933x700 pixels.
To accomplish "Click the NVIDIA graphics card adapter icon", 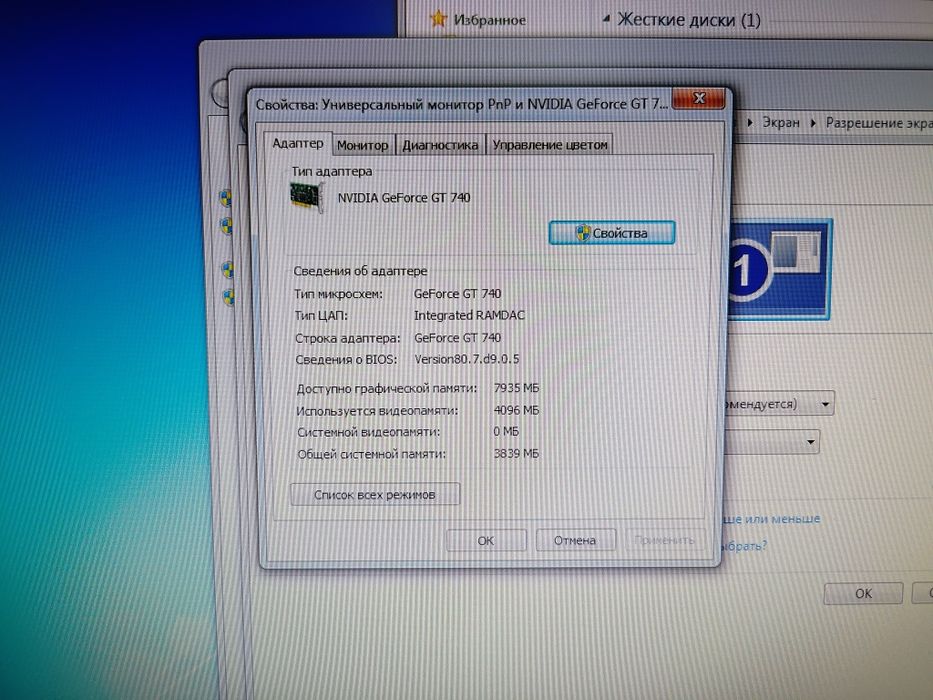I will 307,197.
